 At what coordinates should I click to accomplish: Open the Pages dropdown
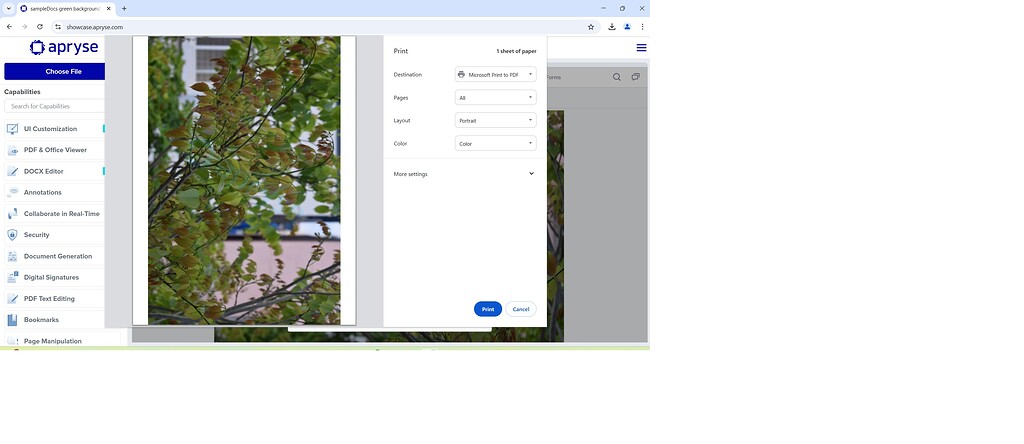(x=495, y=98)
